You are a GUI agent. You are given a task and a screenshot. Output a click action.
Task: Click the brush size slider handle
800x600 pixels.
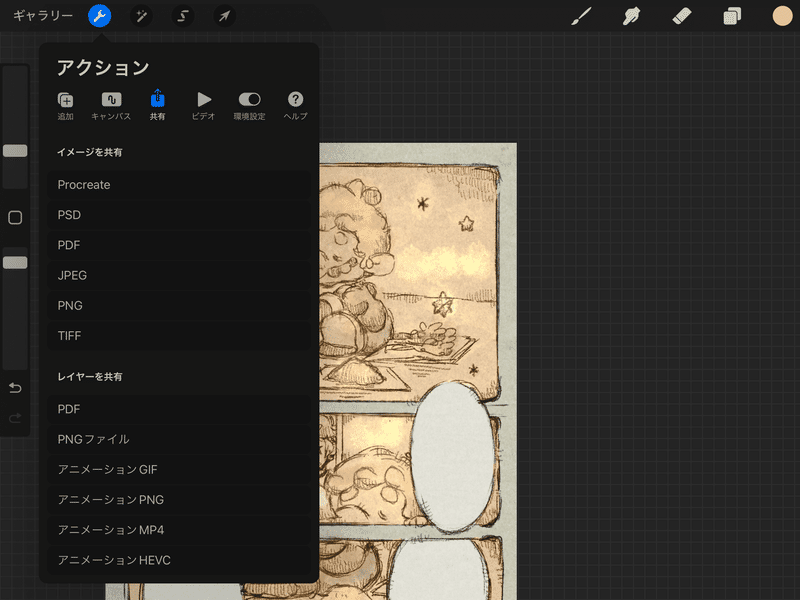[x=15, y=151]
